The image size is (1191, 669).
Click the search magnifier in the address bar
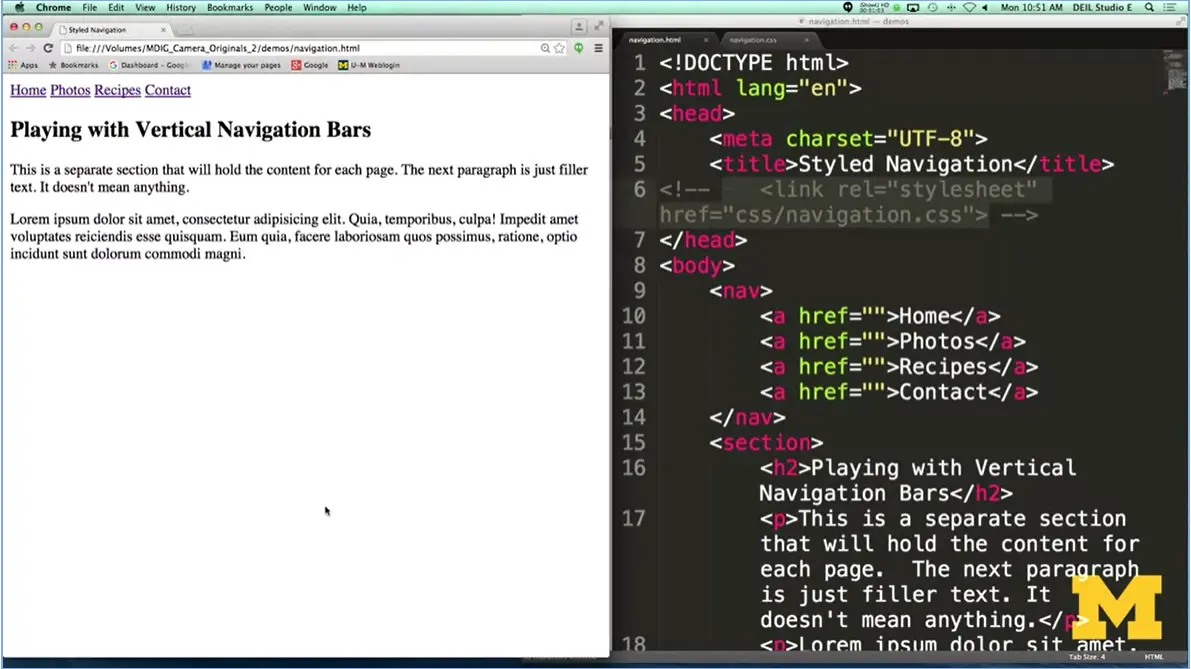(543, 47)
